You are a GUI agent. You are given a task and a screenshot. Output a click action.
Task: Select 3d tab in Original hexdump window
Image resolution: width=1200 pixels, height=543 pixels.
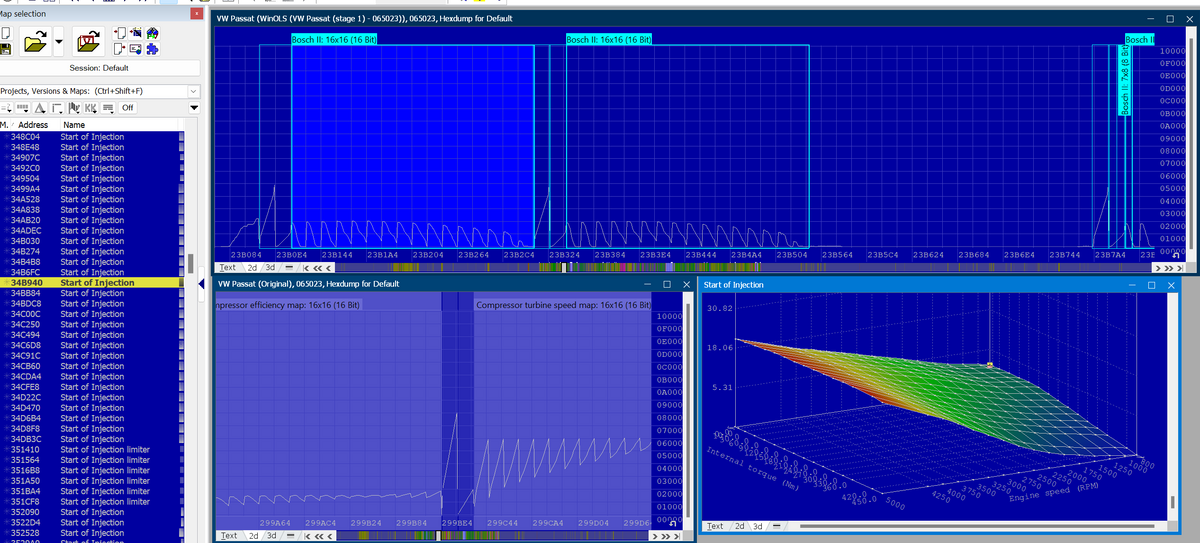(x=271, y=536)
